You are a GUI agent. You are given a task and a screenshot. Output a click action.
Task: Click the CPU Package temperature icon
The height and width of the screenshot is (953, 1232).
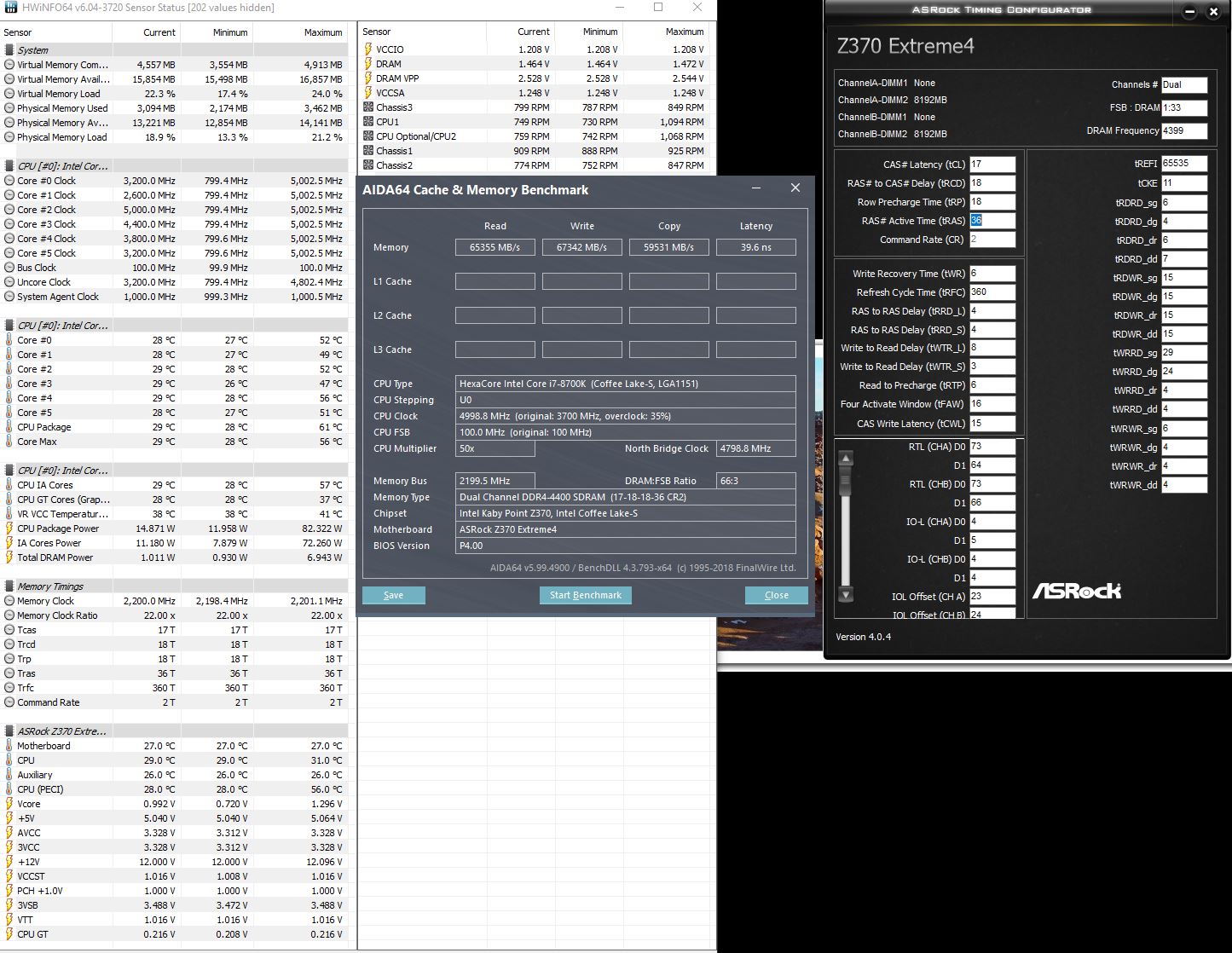coord(9,427)
